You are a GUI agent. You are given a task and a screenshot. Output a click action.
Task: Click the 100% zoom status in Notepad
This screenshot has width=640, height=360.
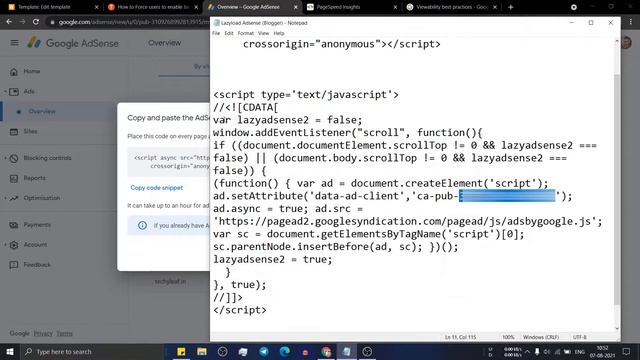508,337
